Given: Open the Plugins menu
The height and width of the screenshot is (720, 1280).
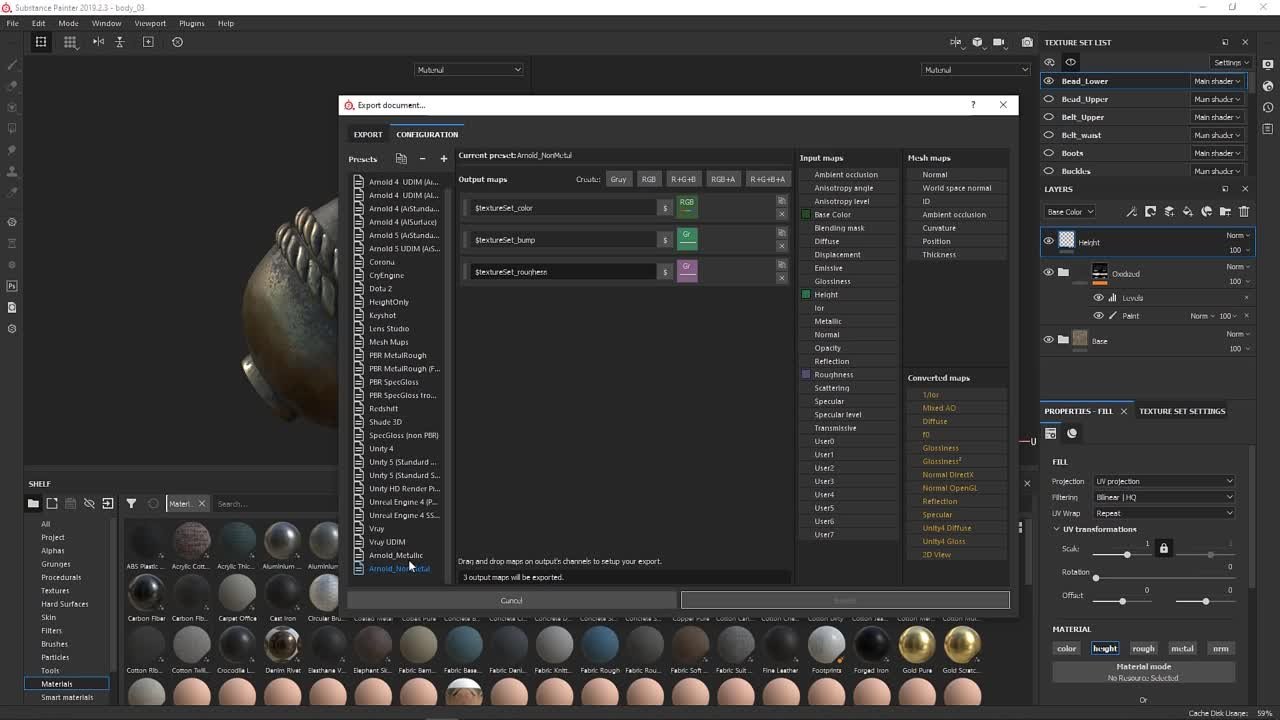Looking at the screenshot, I should tap(191, 23).
